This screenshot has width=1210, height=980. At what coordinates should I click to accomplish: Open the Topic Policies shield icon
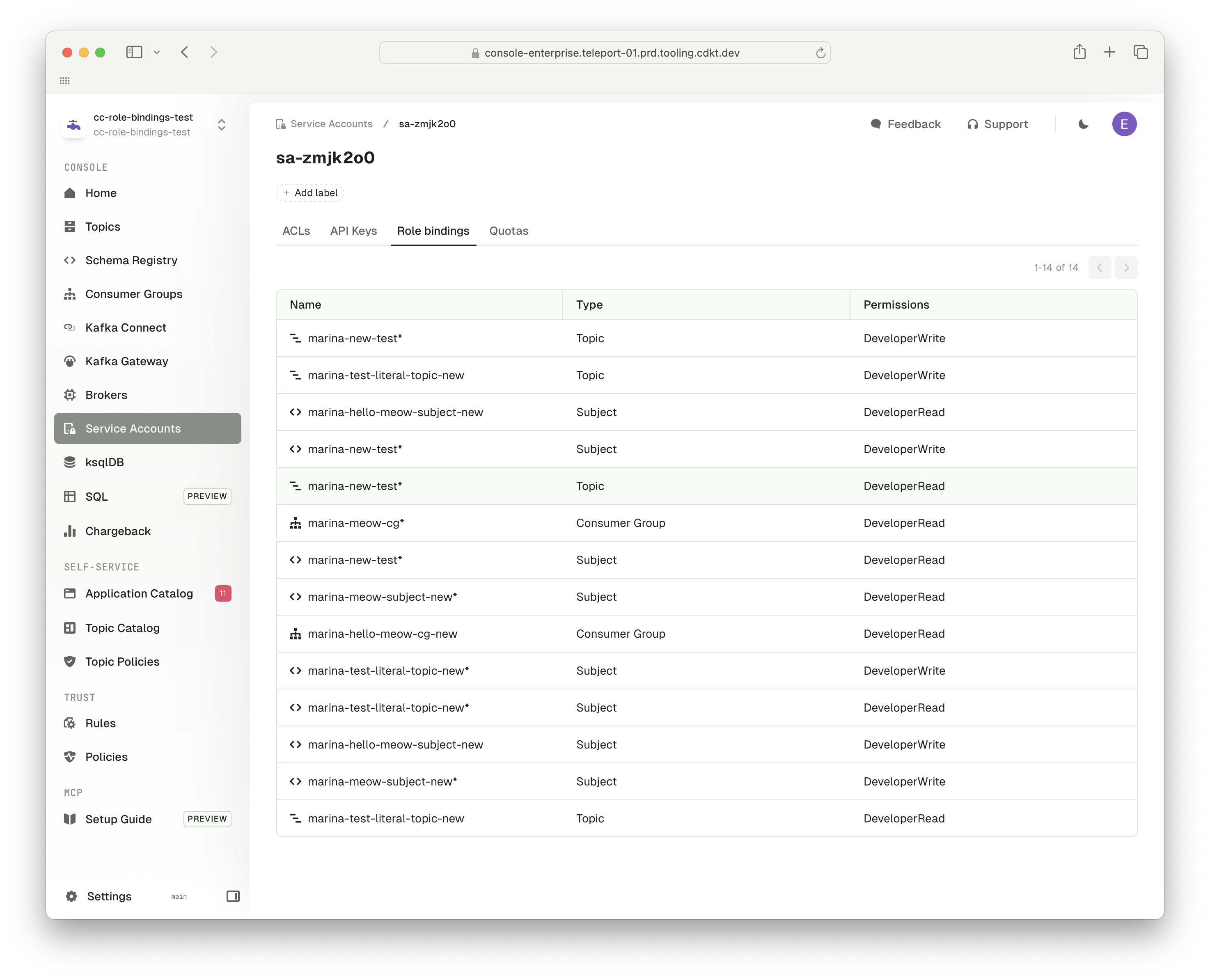69,662
